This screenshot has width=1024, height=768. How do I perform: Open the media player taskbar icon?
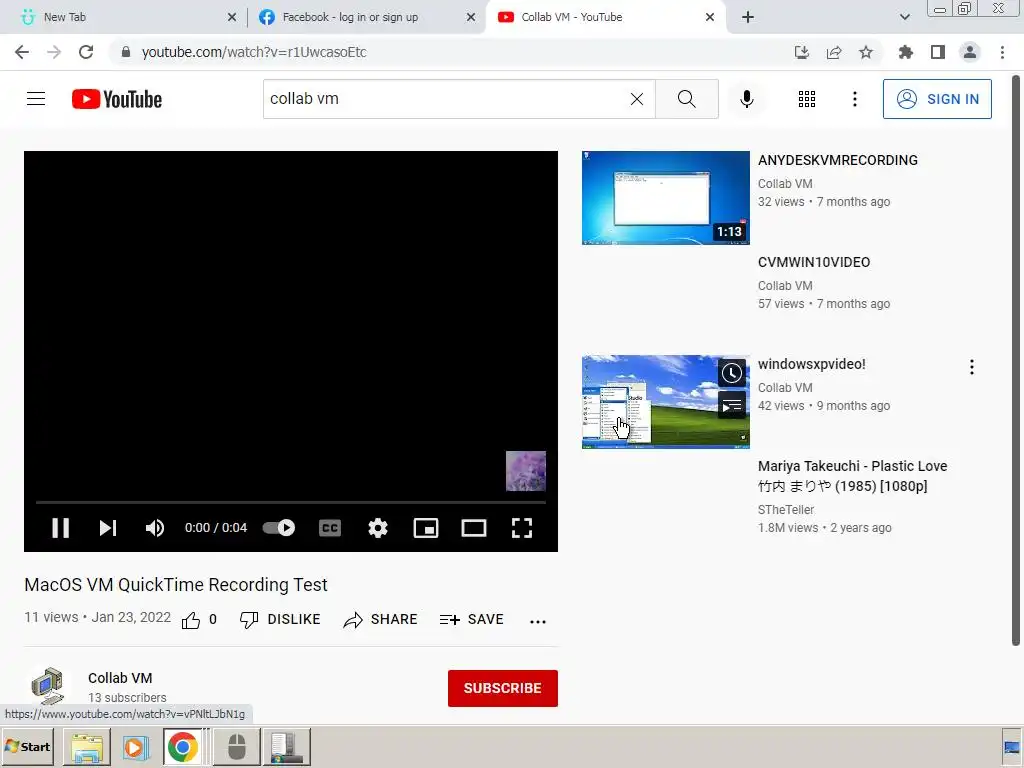click(x=135, y=746)
